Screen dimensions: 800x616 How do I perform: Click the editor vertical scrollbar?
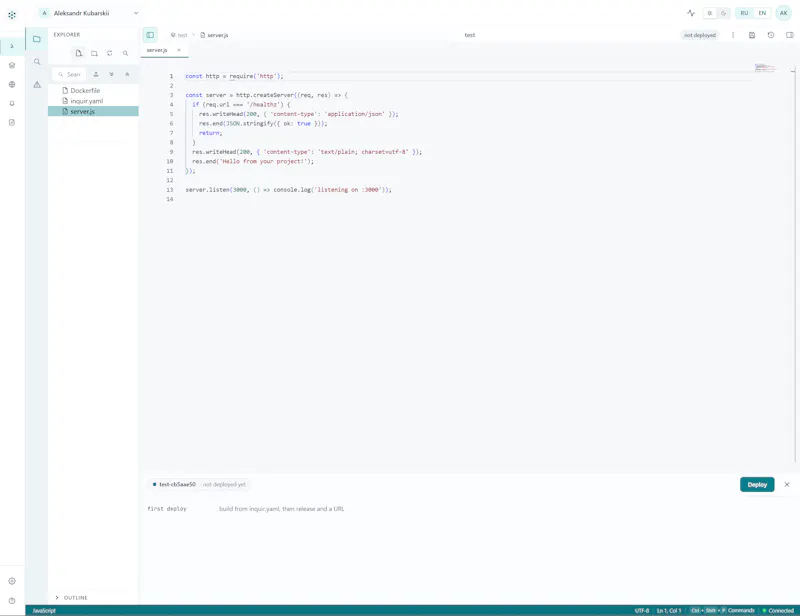(794, 265)
